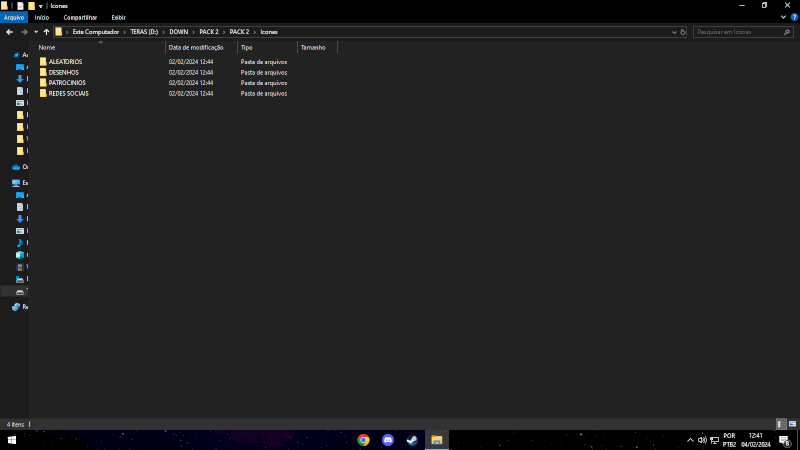The image size is (800, 450).
Task: Select highlighted TERAS drive in sidebar
Action: pos(20,292)
